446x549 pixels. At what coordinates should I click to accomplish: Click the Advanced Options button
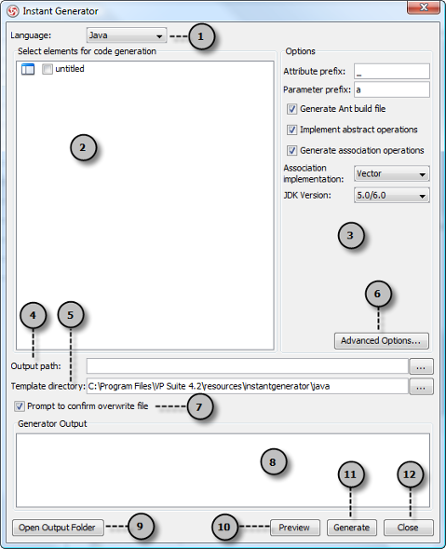coord(381,341)
